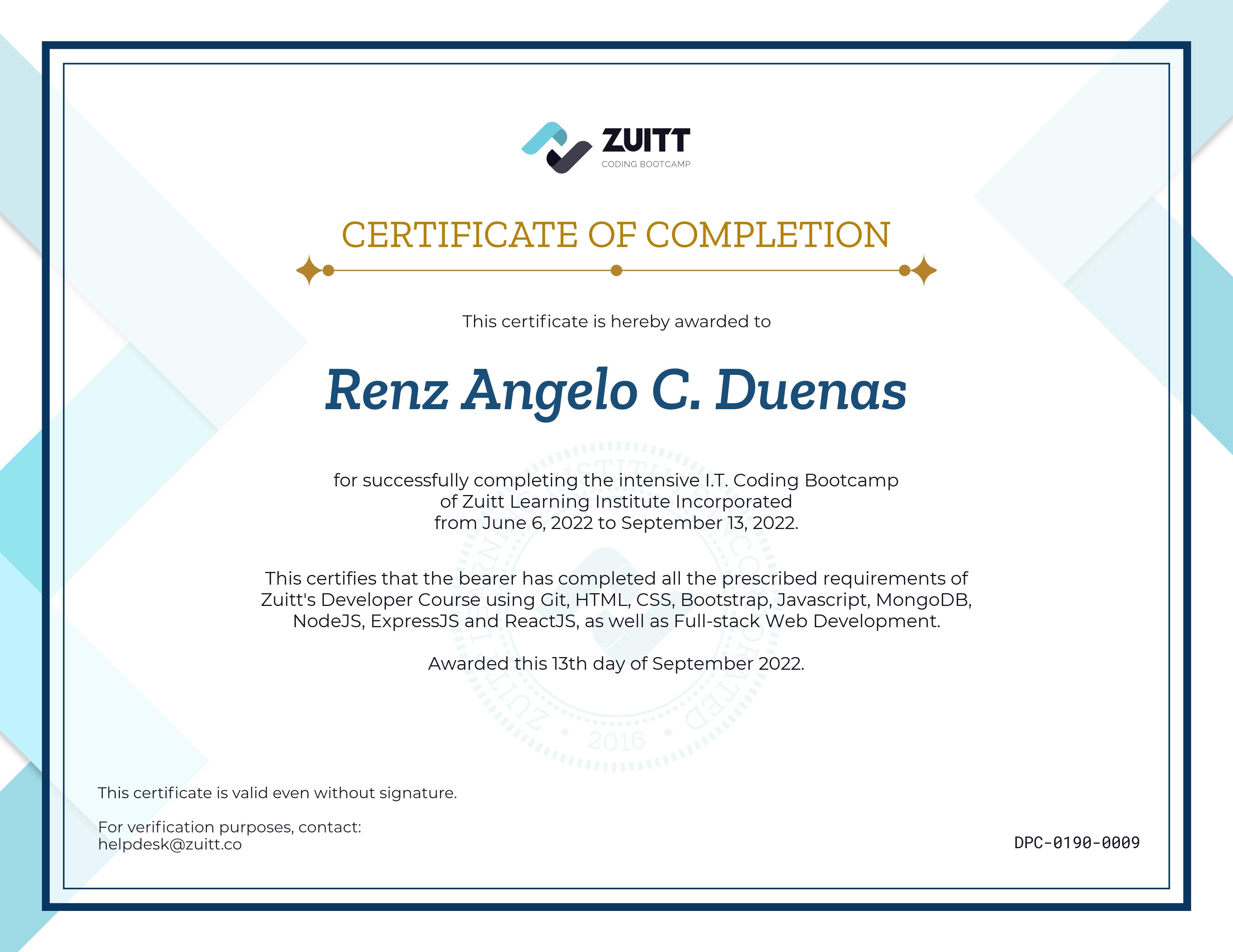Click the 2016 text in watermark seal
Screen dimensions: 1233x952
click(616, 741)
